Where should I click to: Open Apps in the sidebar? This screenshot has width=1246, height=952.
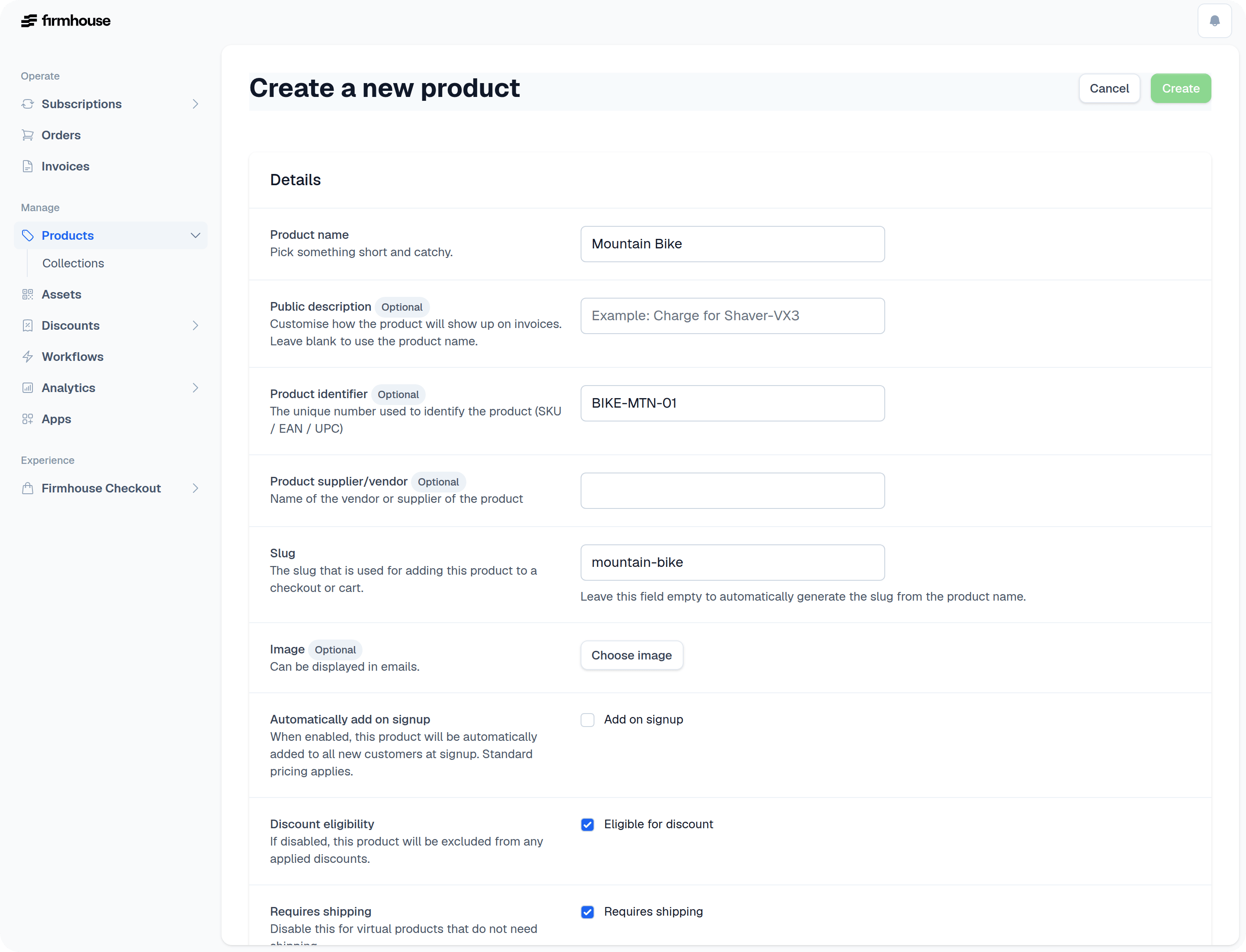[x=110, y=419]
